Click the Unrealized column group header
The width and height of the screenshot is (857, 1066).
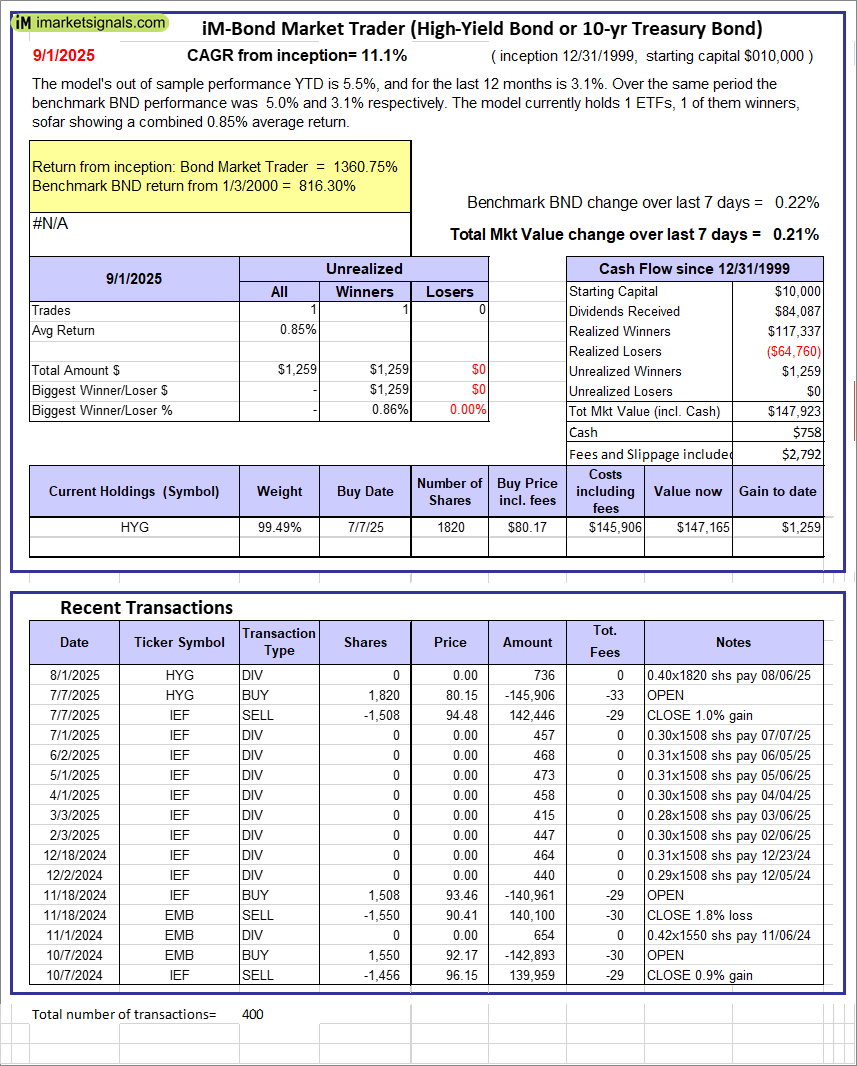pos(364,269)
